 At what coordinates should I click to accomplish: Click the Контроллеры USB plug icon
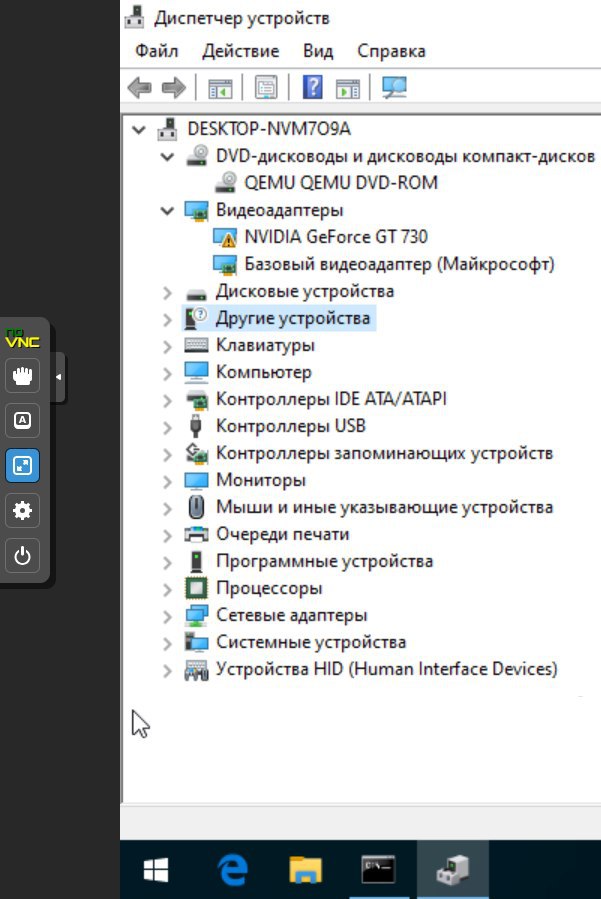point(196,426)
